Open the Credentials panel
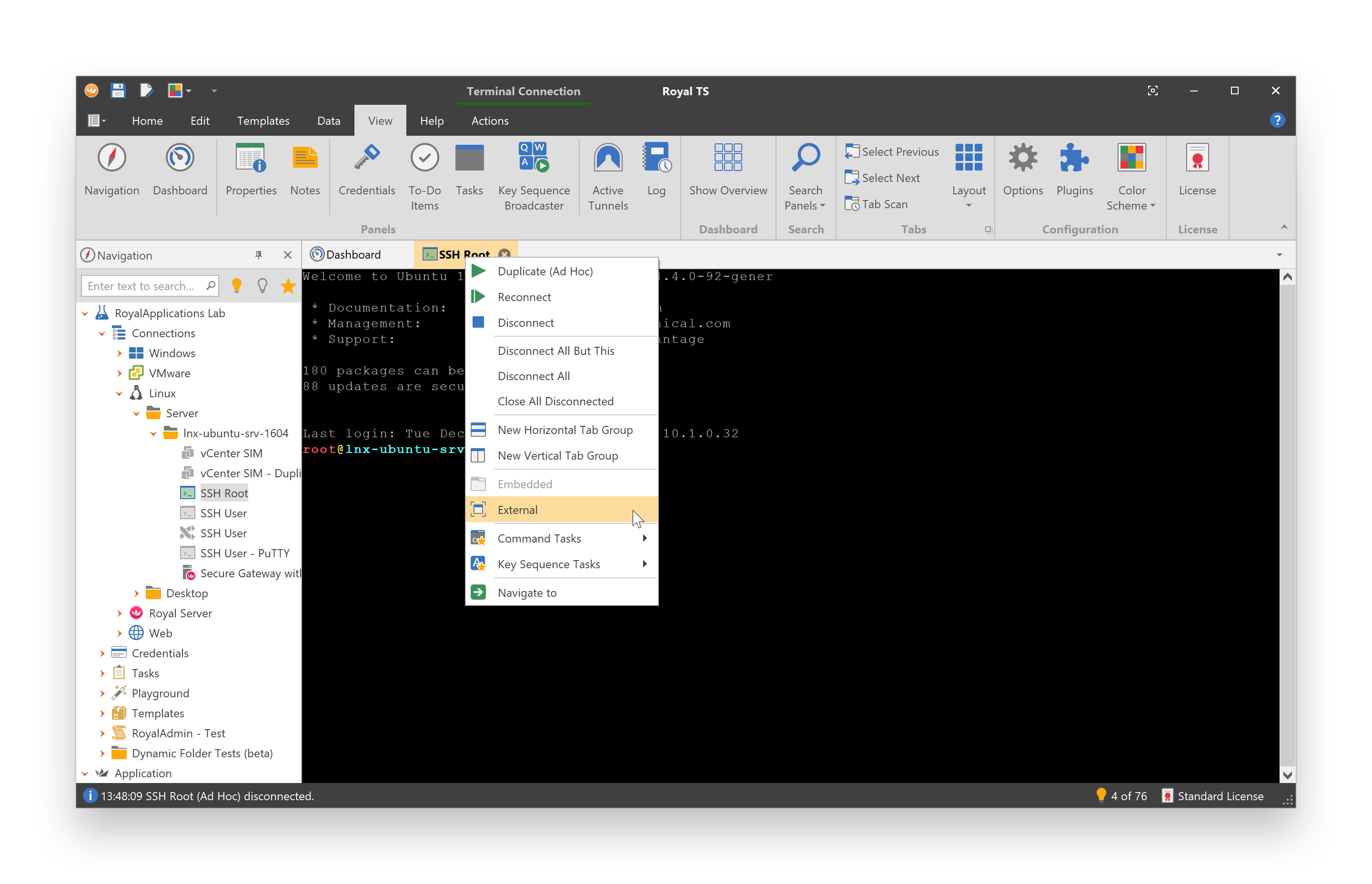 click(366, 170)
